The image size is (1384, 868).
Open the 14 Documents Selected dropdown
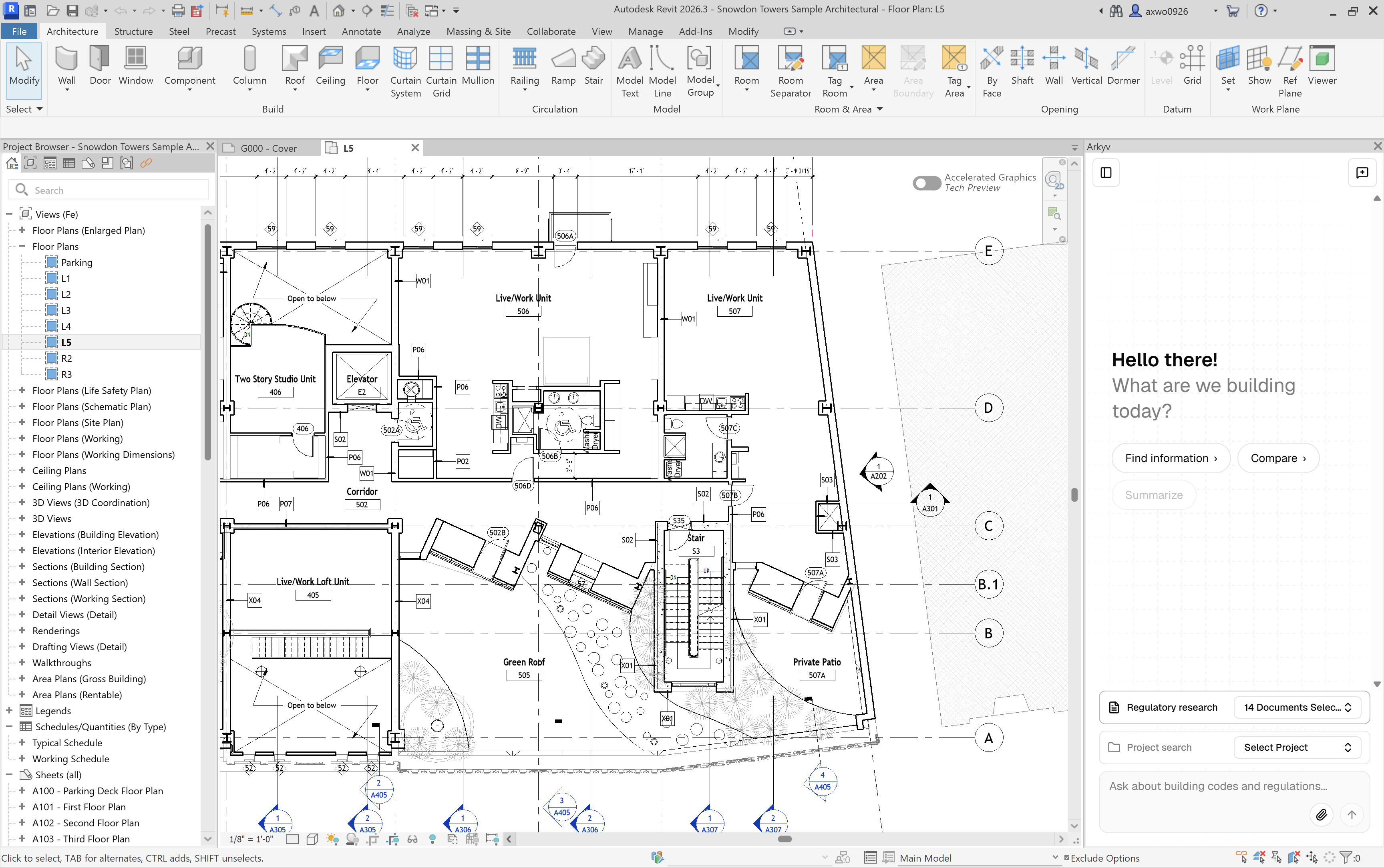click(x=1297, y=707)
